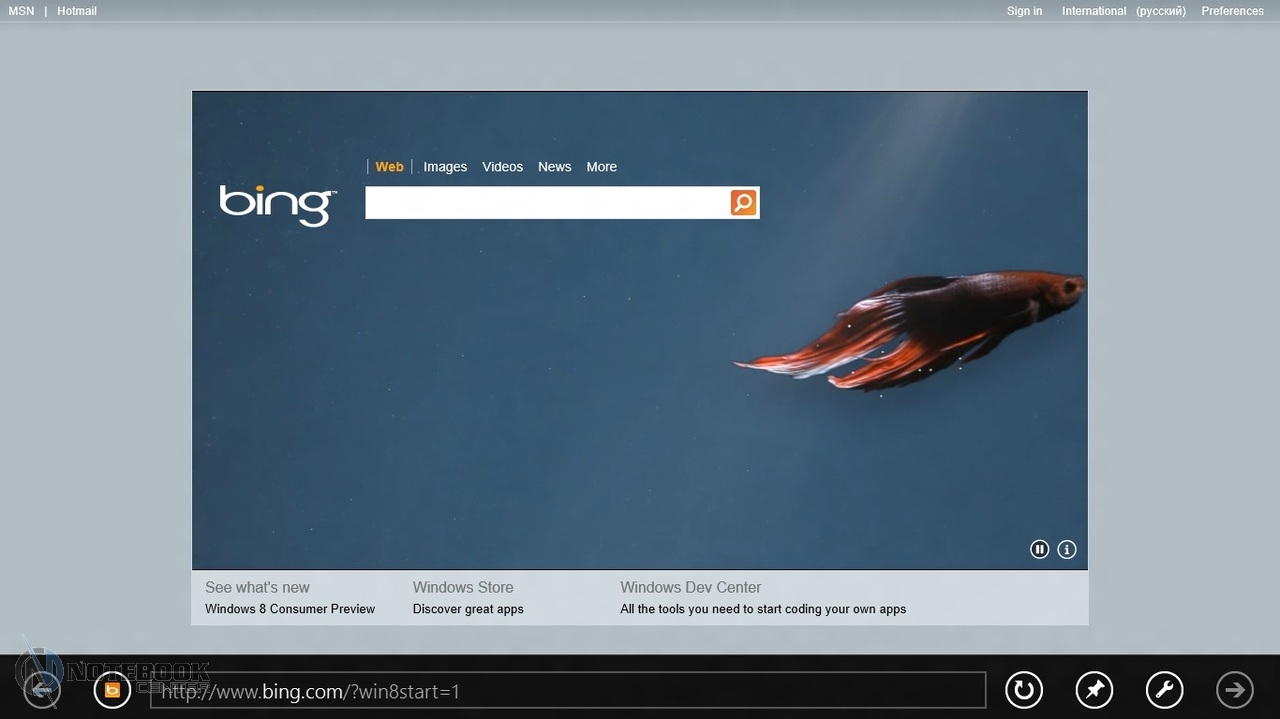Switch to the Images search tab
Viewport: 1280px width, 719px height.
[445, 167]
